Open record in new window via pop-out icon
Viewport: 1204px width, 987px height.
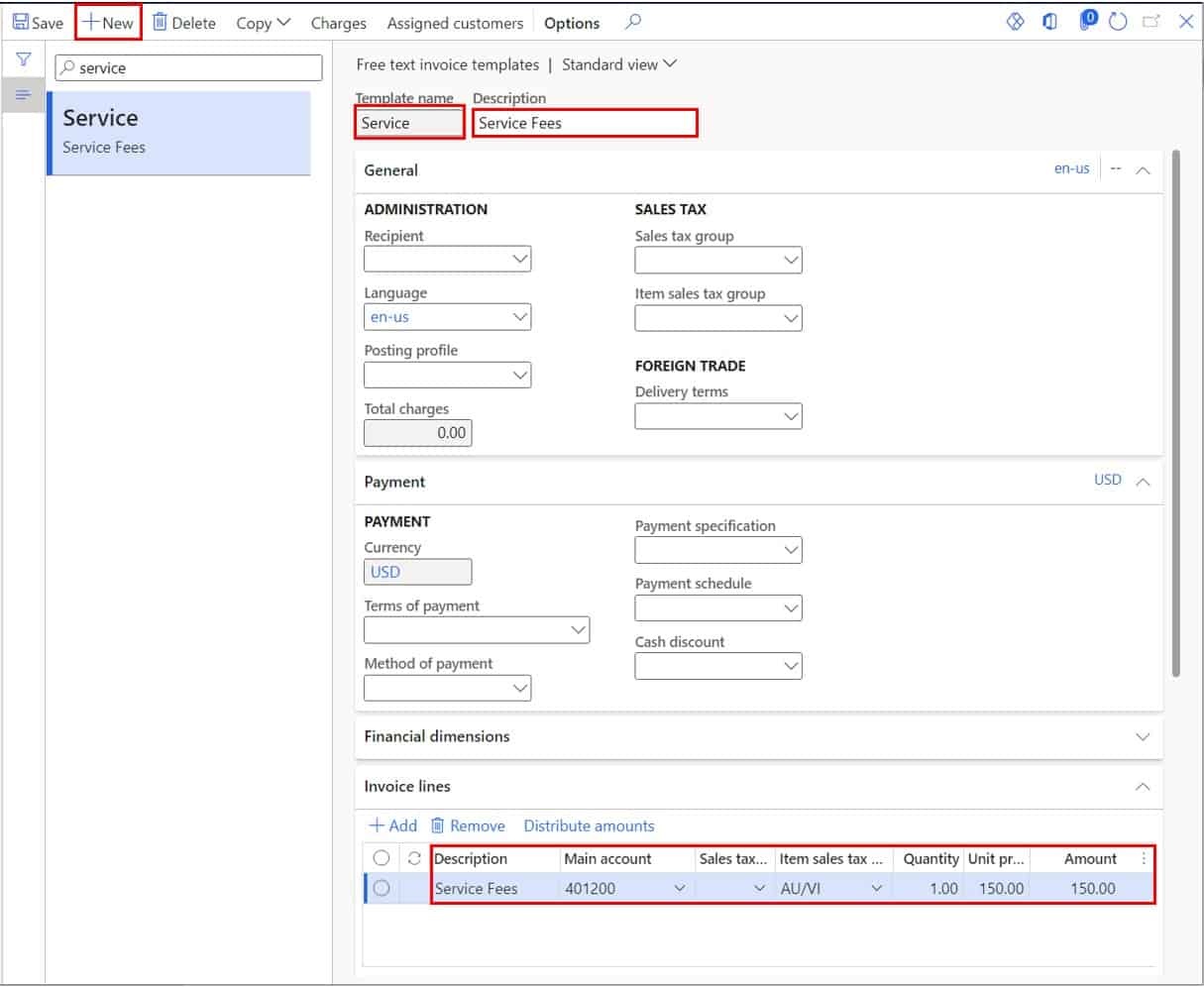tap(1149, 20)
